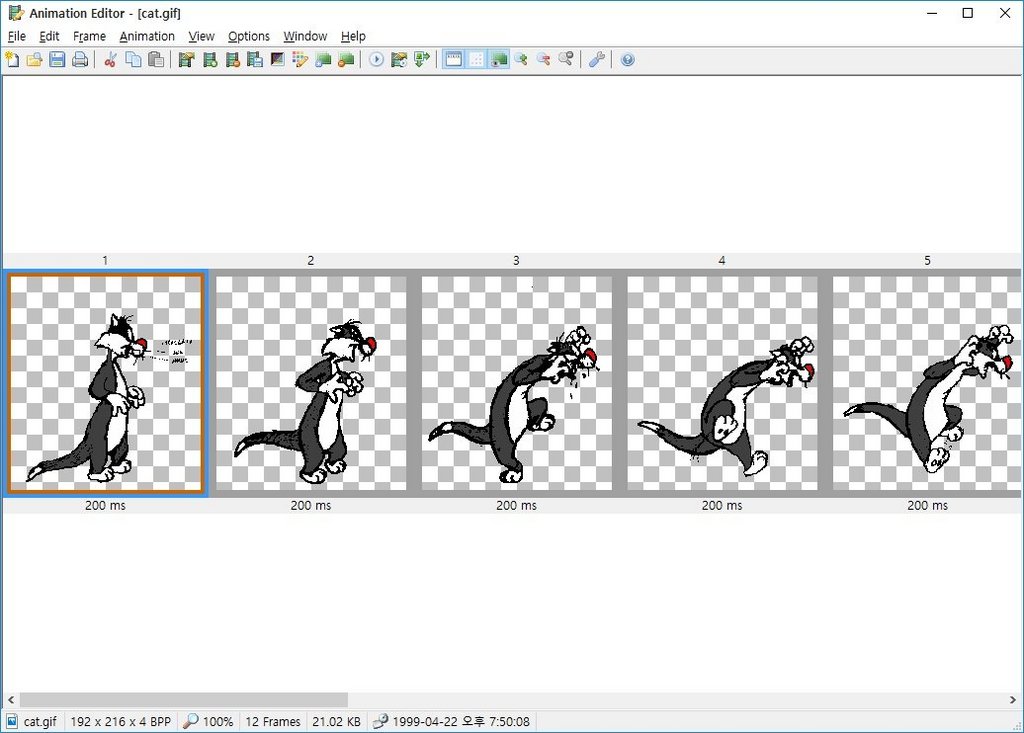Click the frame number 3 label
This screenshot has height=733, width=1024.
point(517,260)
